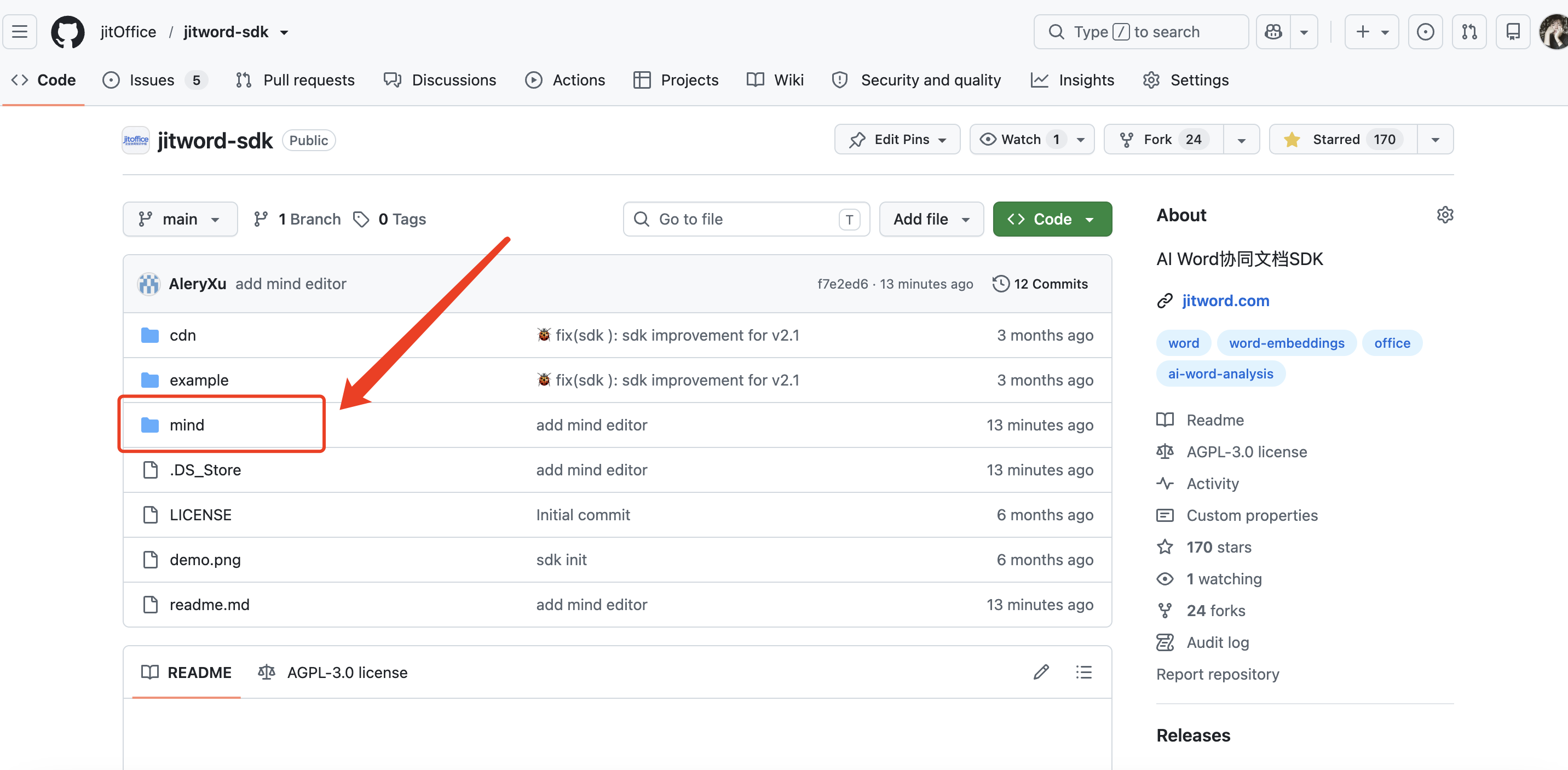Open commit f7e2ed6 hash link

tap(843, 284)
